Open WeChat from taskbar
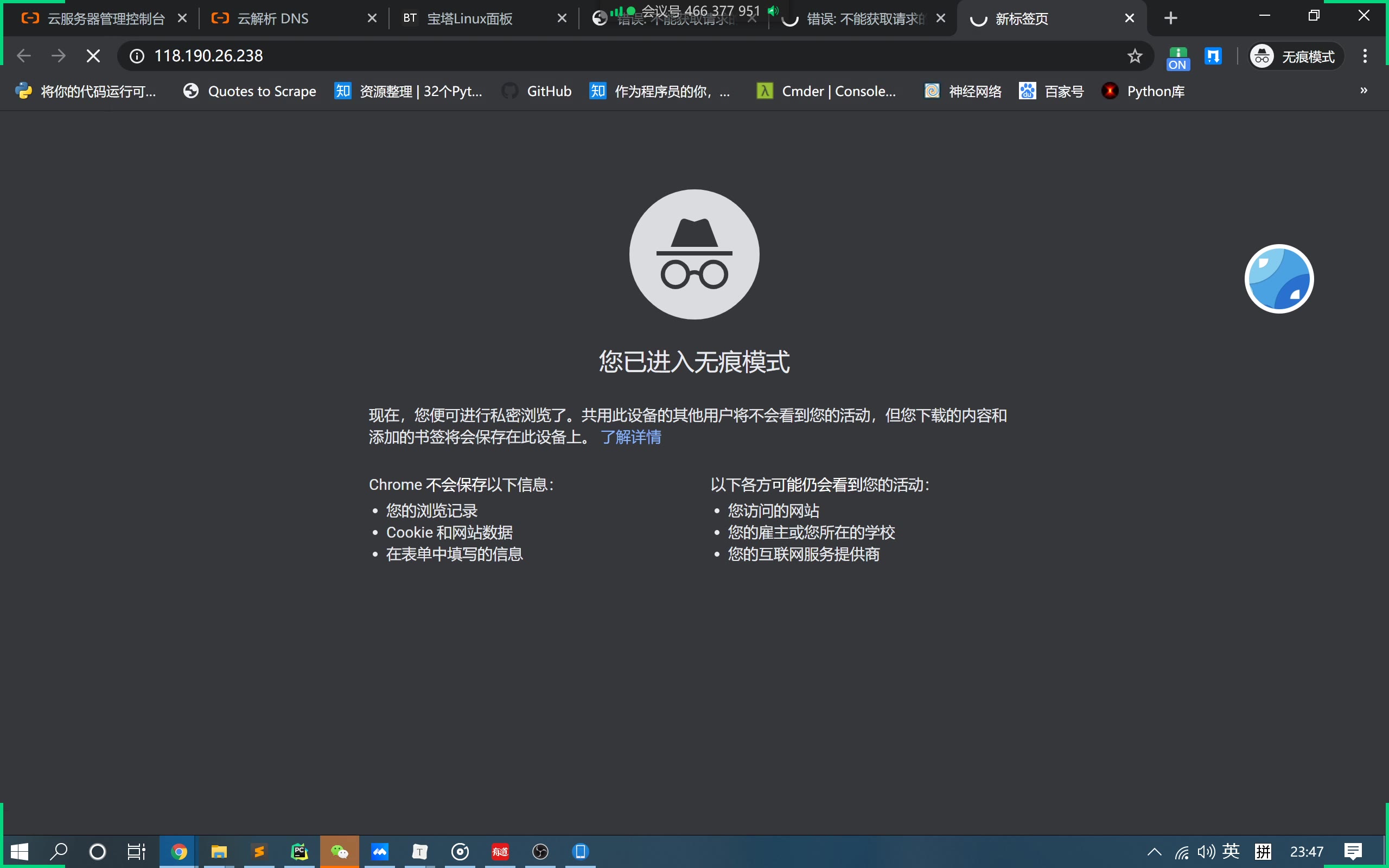Screen dimensions: 1389x868 [340, 851]
